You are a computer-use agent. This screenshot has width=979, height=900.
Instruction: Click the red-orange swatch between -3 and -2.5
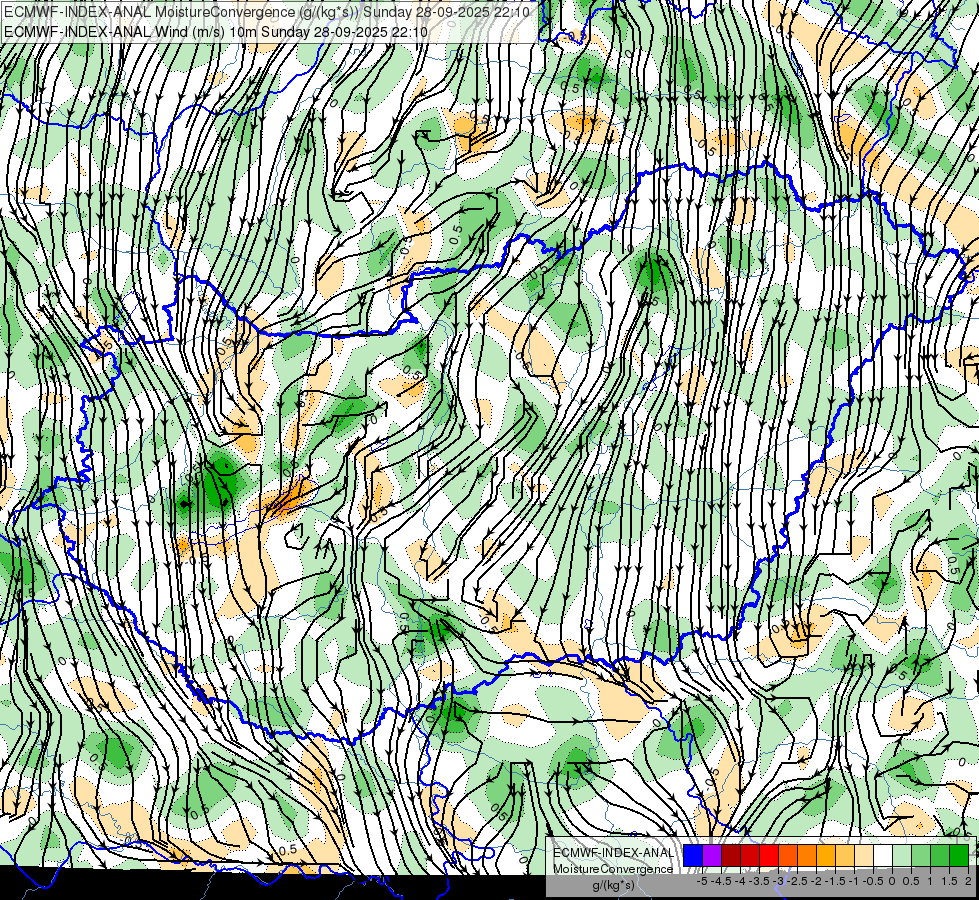point(788,856)
